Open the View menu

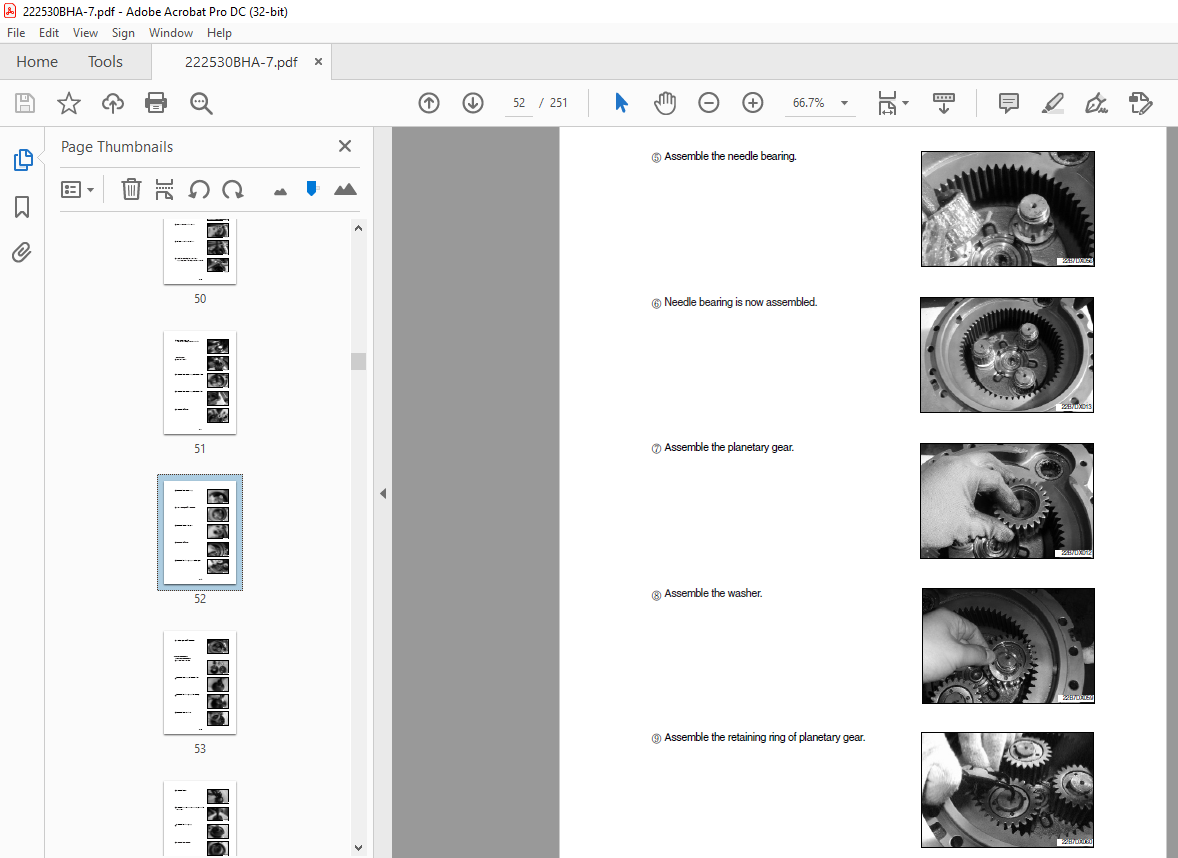(85, 33)
